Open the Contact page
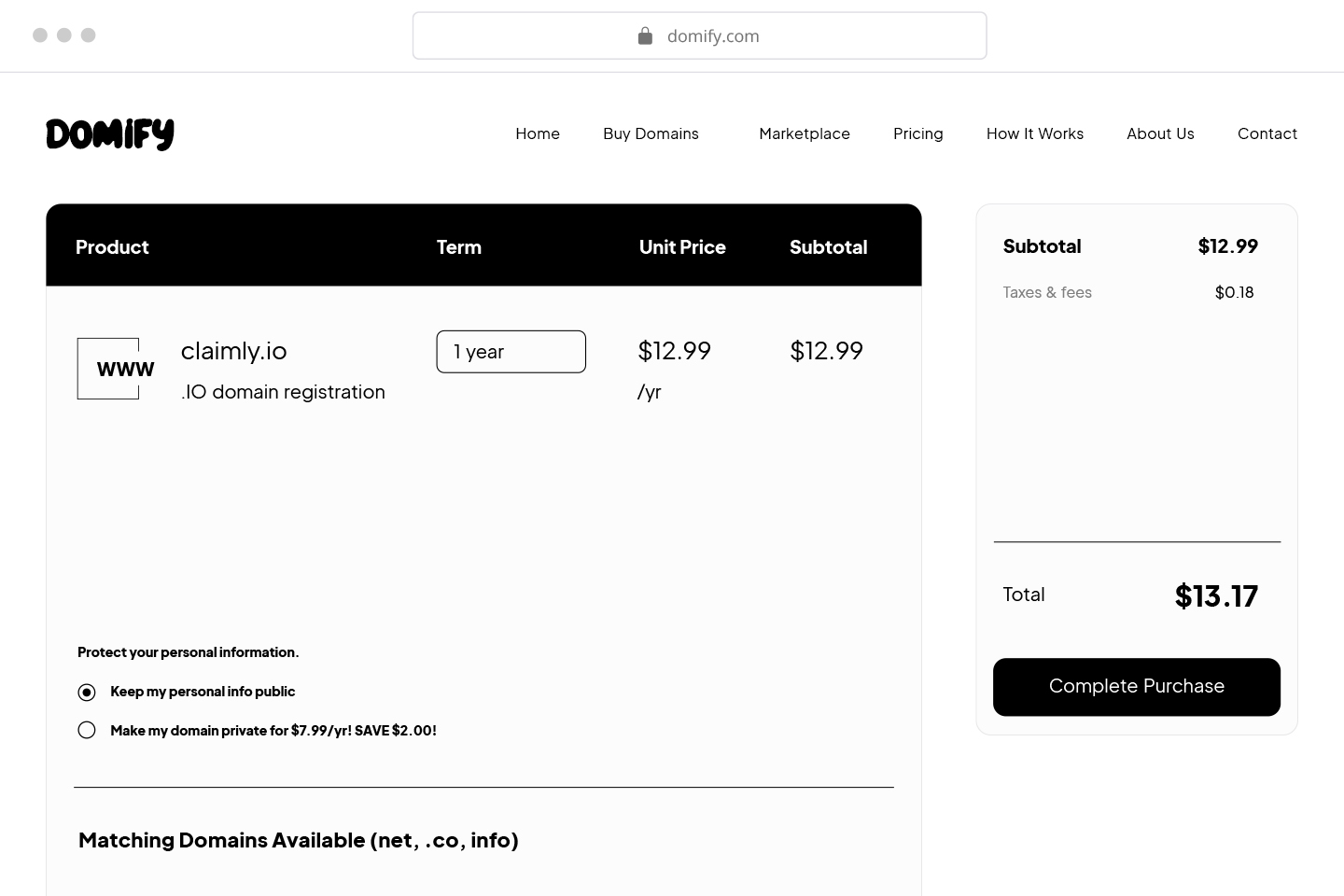Viewport: 1344px width, 896px height. pyautogui.click(x=1267, y=133)
